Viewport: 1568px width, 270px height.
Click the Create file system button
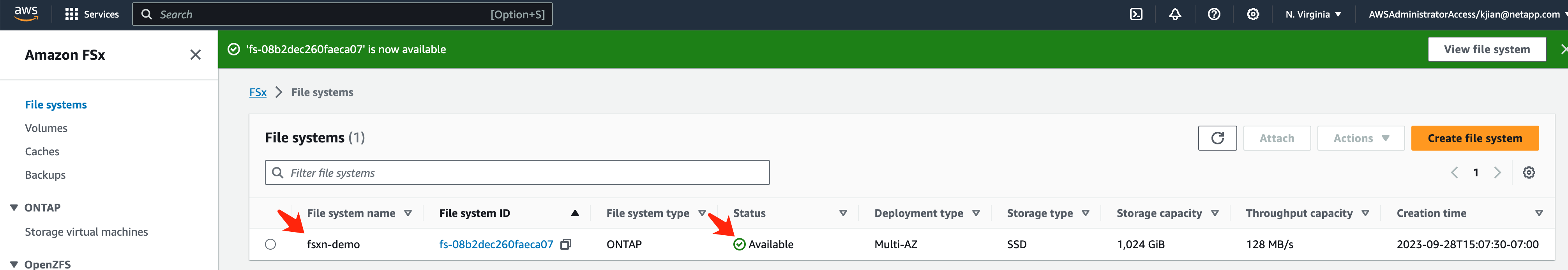1474,139
